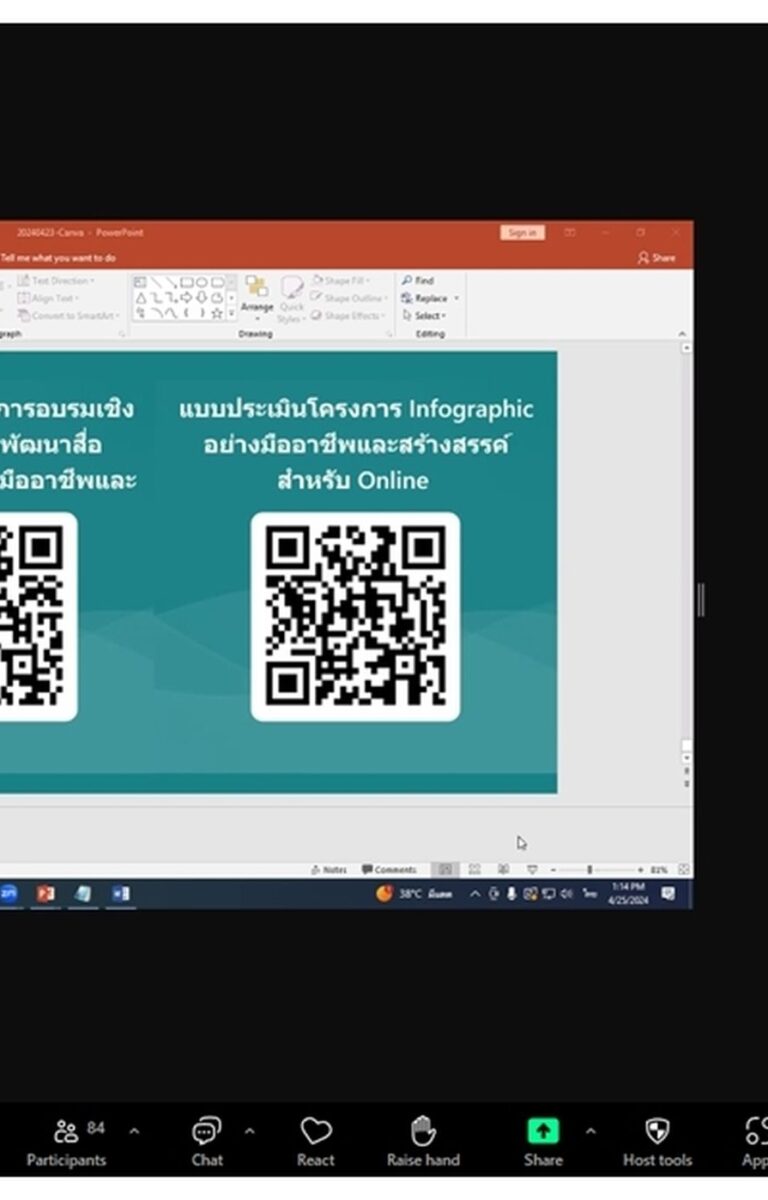Click the zoom out minus button

(553, 870)
